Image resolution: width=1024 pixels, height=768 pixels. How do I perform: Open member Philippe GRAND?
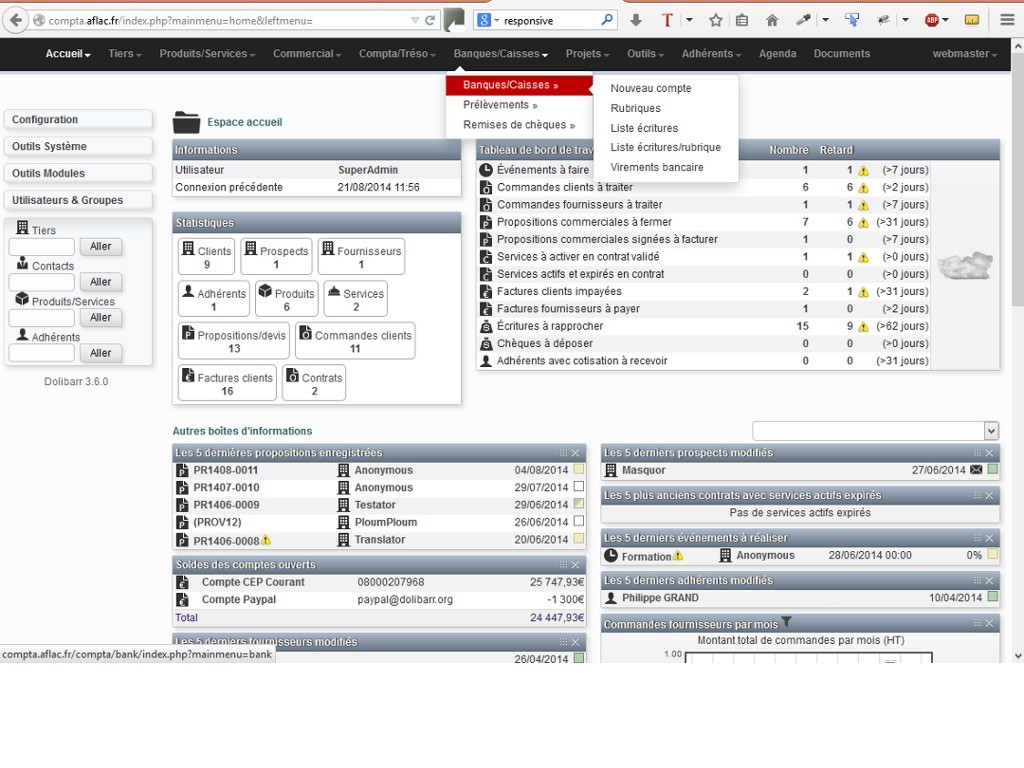(x=660, y=598)
